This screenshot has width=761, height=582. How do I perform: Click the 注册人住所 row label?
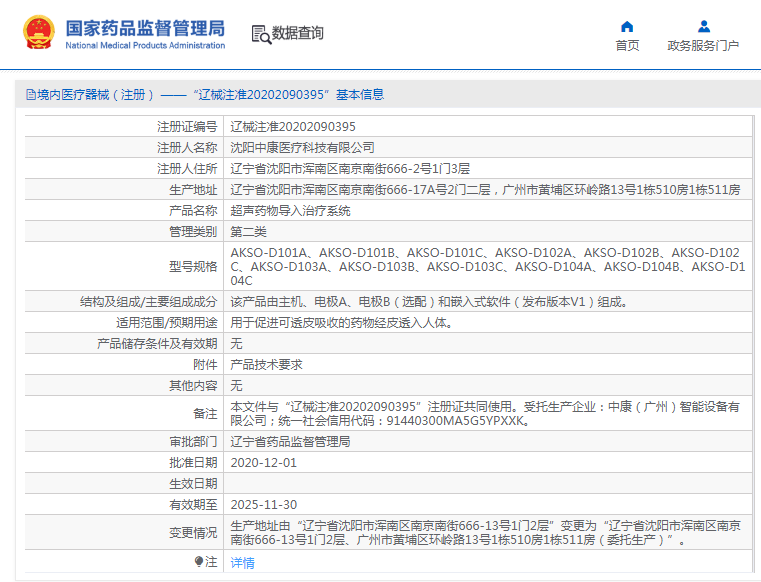(x=187, y=168)
